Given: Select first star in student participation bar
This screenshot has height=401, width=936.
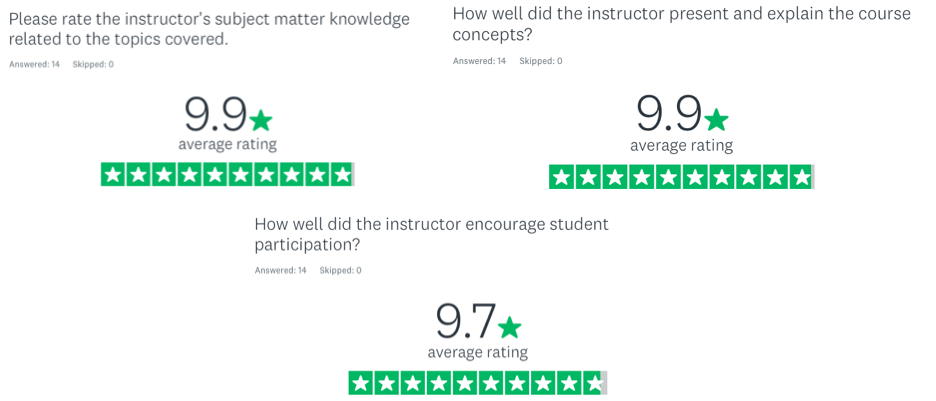Looking at the screenshot, I should pos(361,383).
